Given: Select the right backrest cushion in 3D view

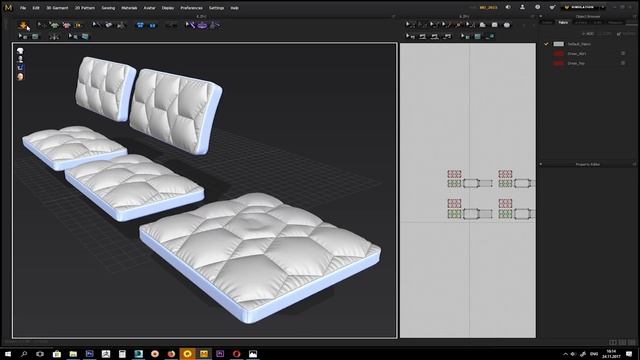Looking at the screenshot, I should click(175, 111).
